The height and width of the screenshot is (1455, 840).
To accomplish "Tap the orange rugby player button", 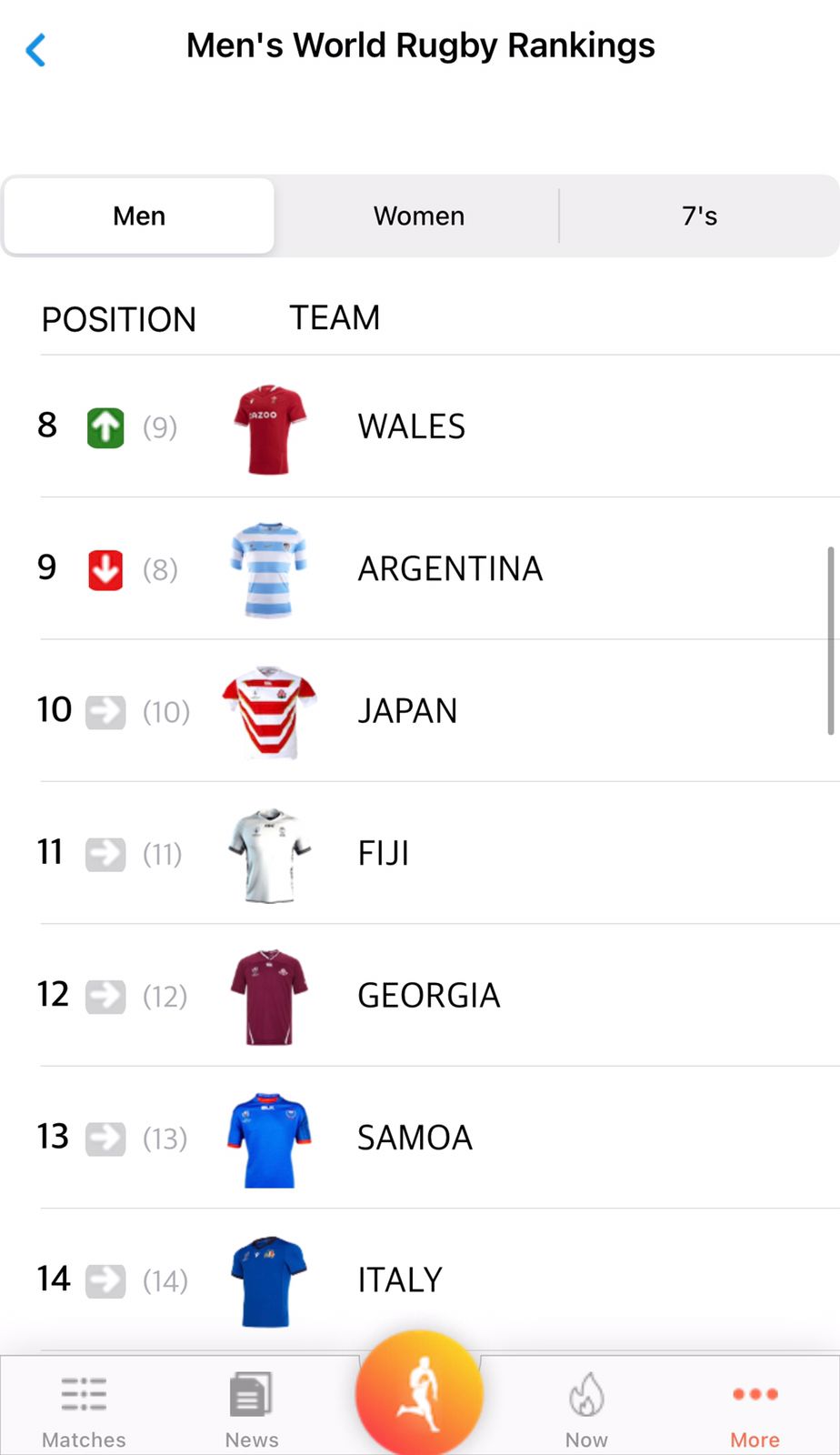I will 419,1392.
